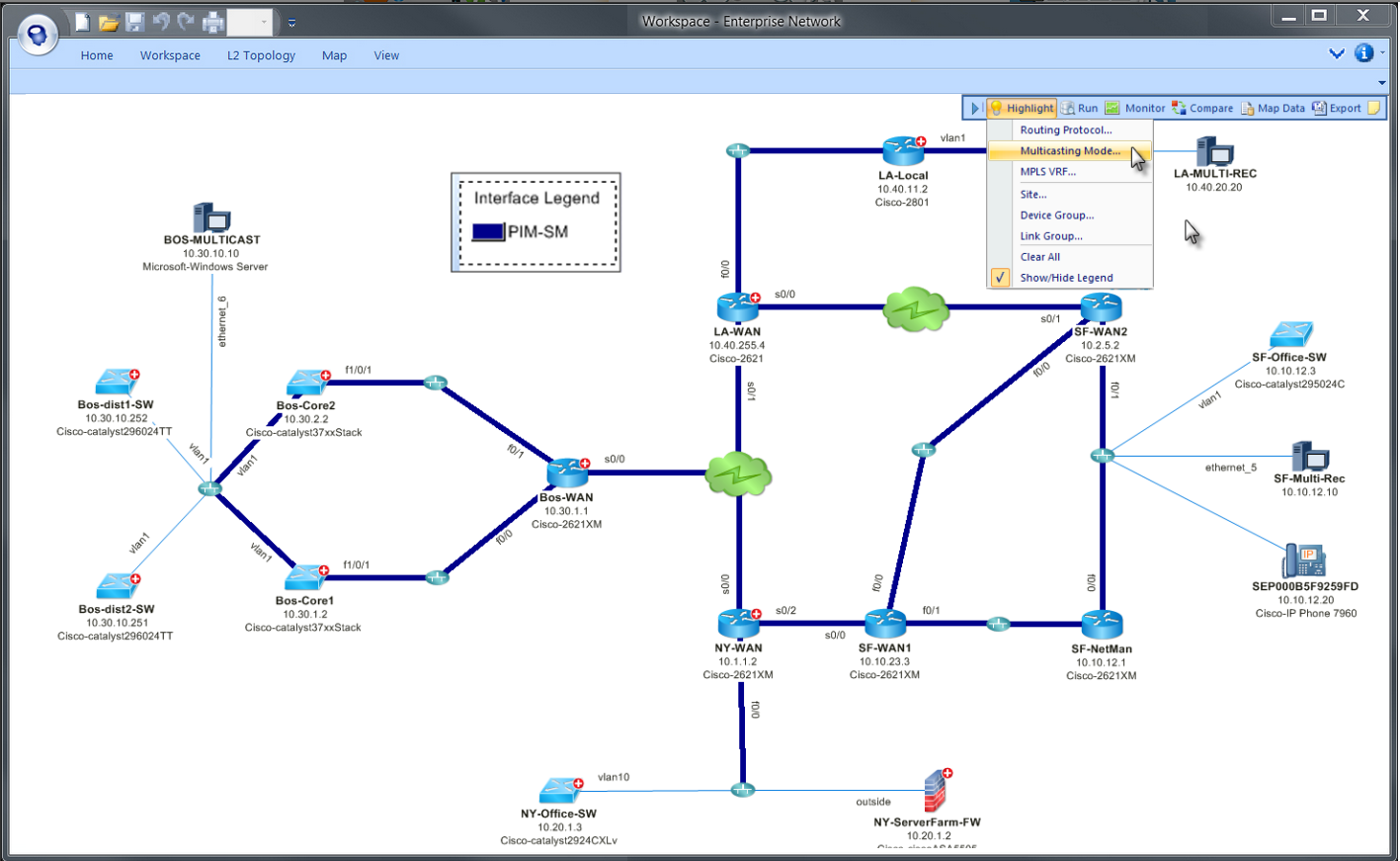Select the Bos-WAN router icon
Image resolution: width=1400 pixels, height=861 pixels.
568,473
